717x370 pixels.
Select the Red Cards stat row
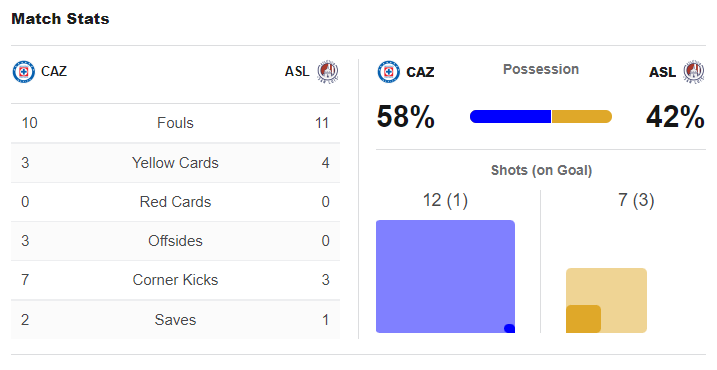pos(176,202)
